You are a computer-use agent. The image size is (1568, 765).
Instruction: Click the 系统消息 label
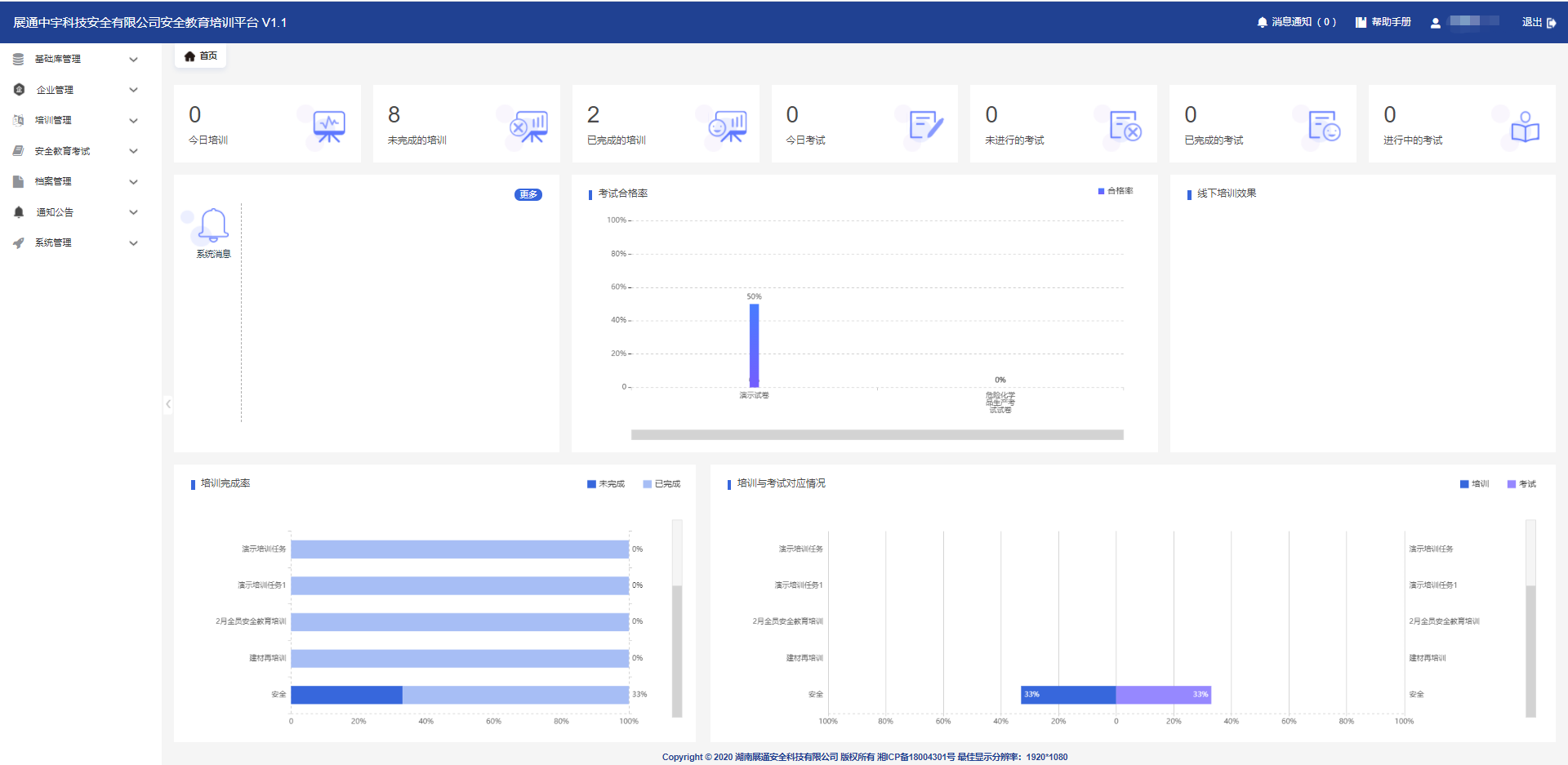click(x=213, y=254)
